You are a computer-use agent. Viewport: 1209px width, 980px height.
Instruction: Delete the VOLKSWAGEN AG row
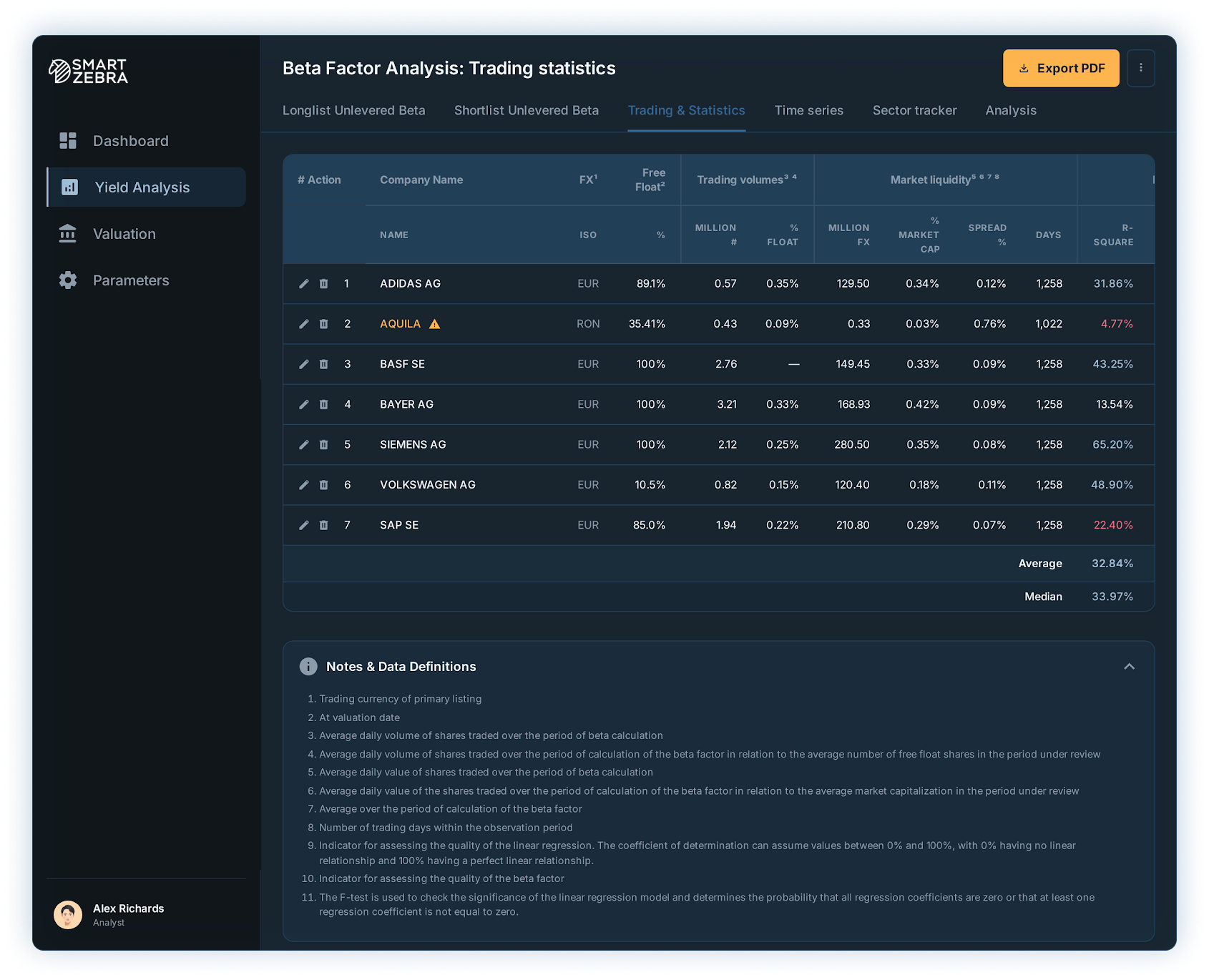323,485
